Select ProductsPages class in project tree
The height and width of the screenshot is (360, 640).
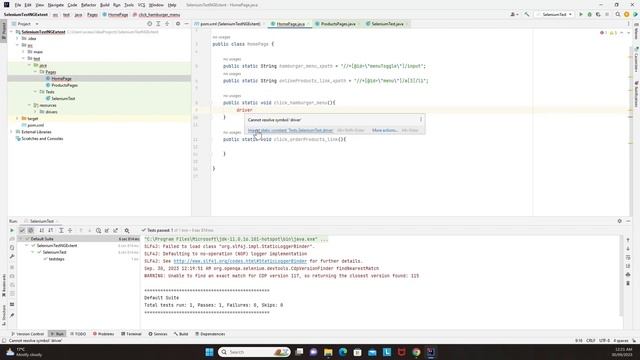pyautogui.click(x=64, y=85)
